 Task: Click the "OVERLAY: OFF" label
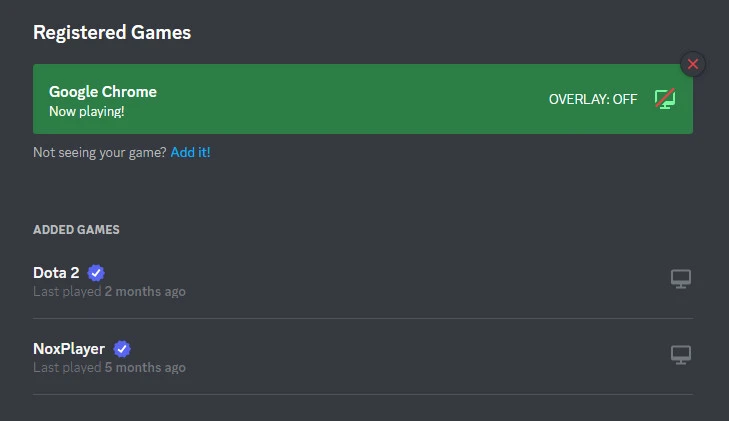pos(593,99)
